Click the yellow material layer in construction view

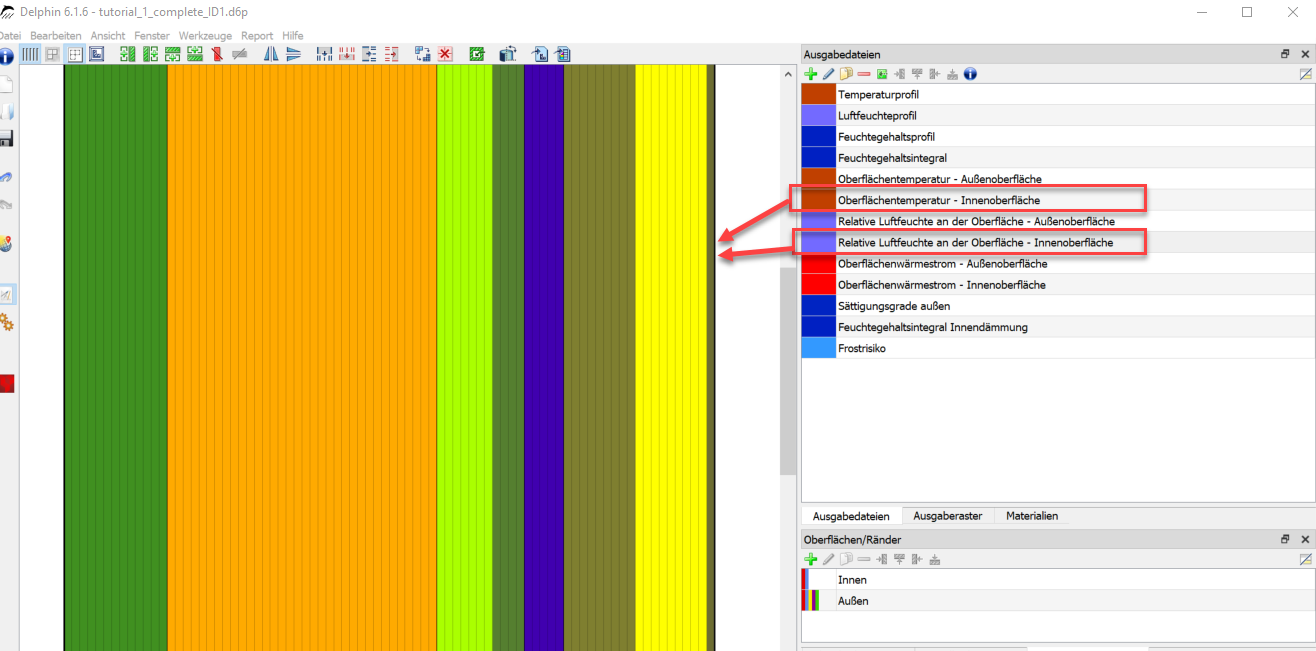point(671,357)
